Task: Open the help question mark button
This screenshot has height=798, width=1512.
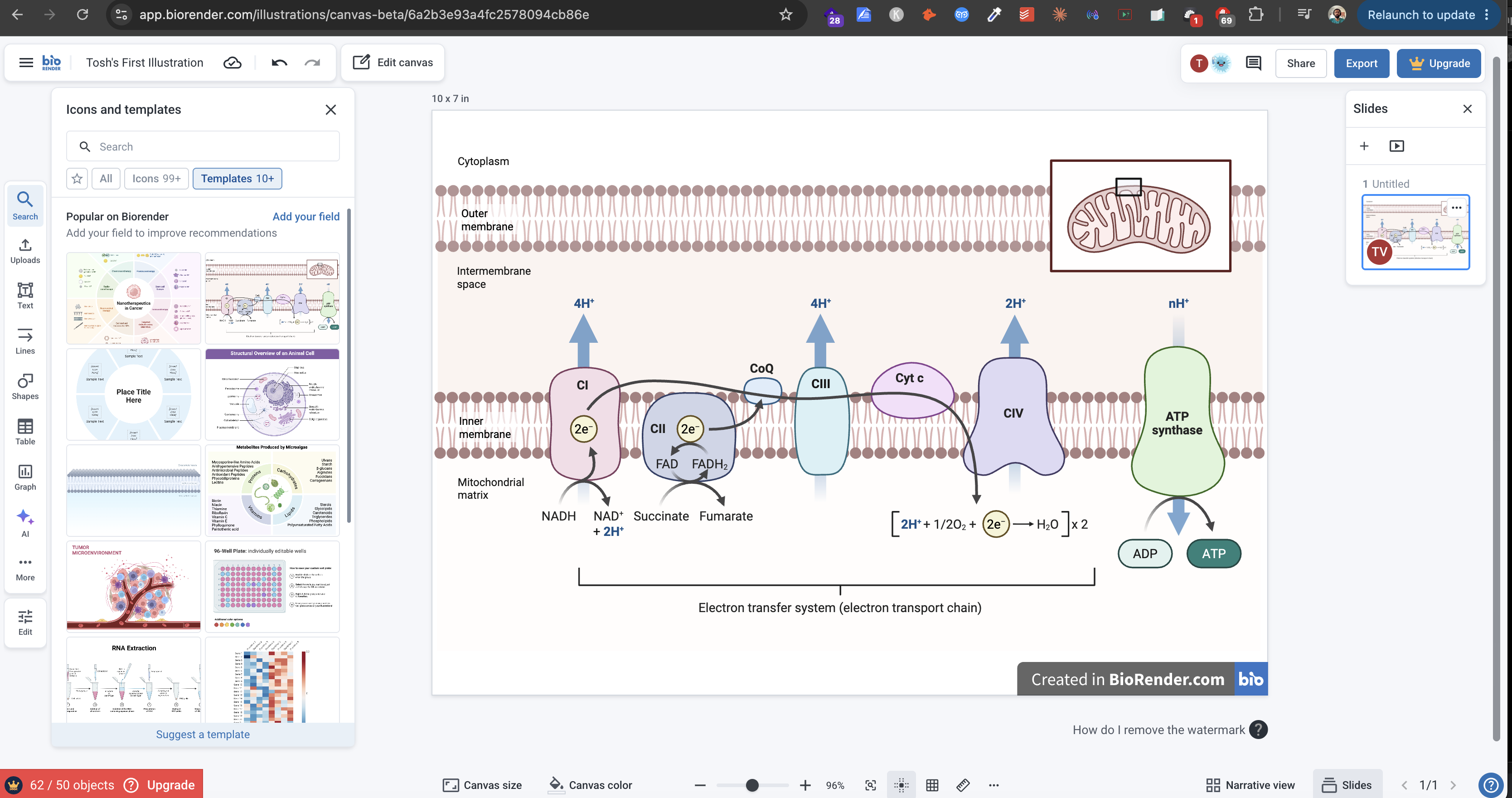Action: point(1491,784)
